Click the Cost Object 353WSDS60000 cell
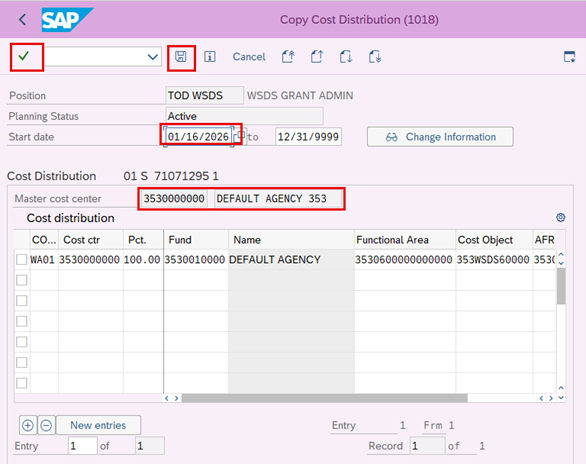586x464 pixels. click(x=494, y=259)
